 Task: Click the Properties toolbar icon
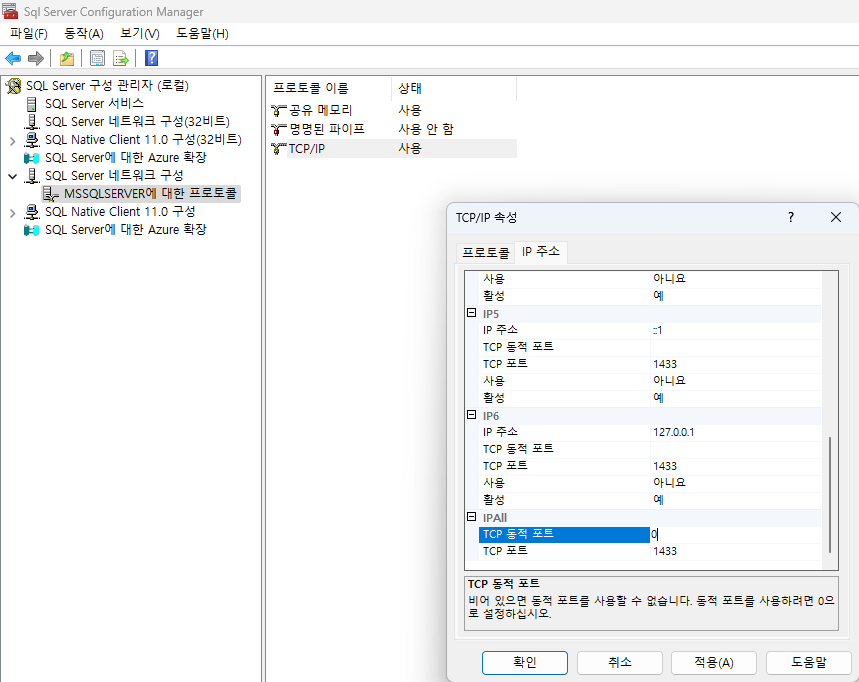pos(98,58)
